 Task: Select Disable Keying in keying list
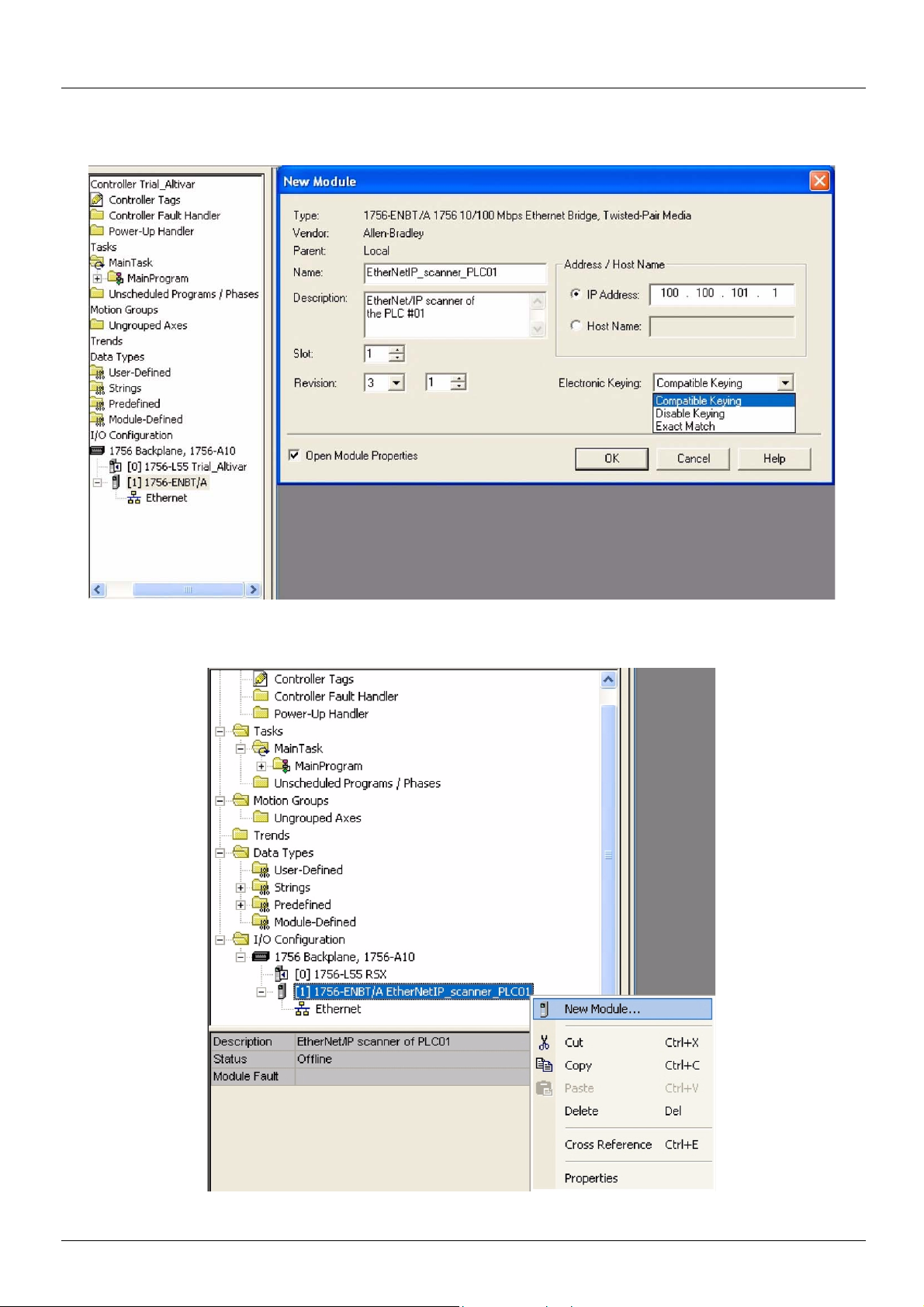coord(724,413)
